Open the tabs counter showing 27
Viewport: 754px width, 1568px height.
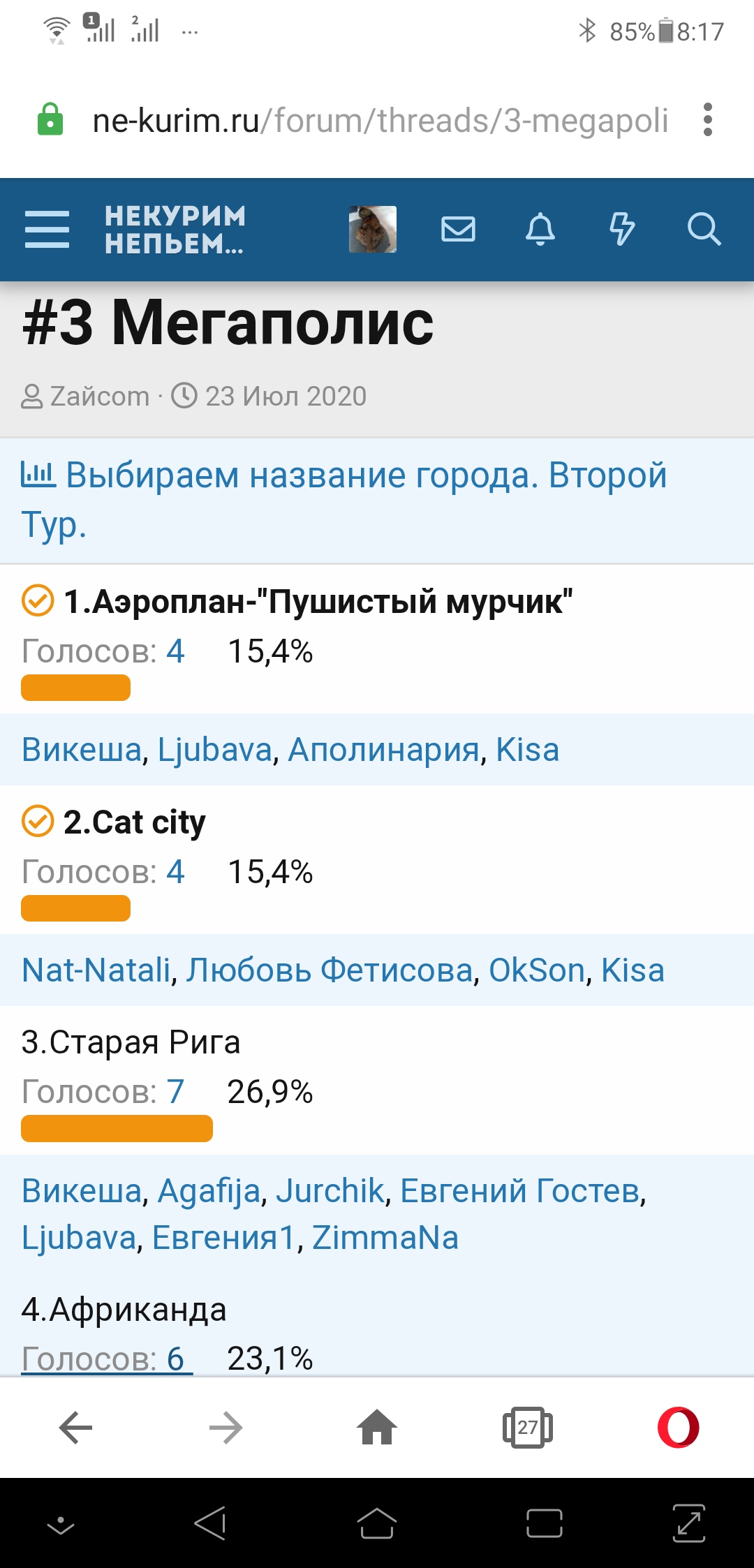click(x=527, y=1427)
